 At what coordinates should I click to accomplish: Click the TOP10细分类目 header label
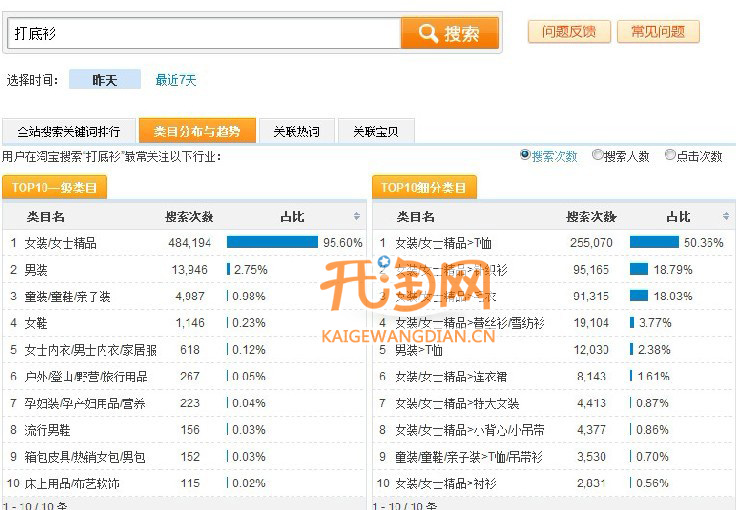coord(424,187)
